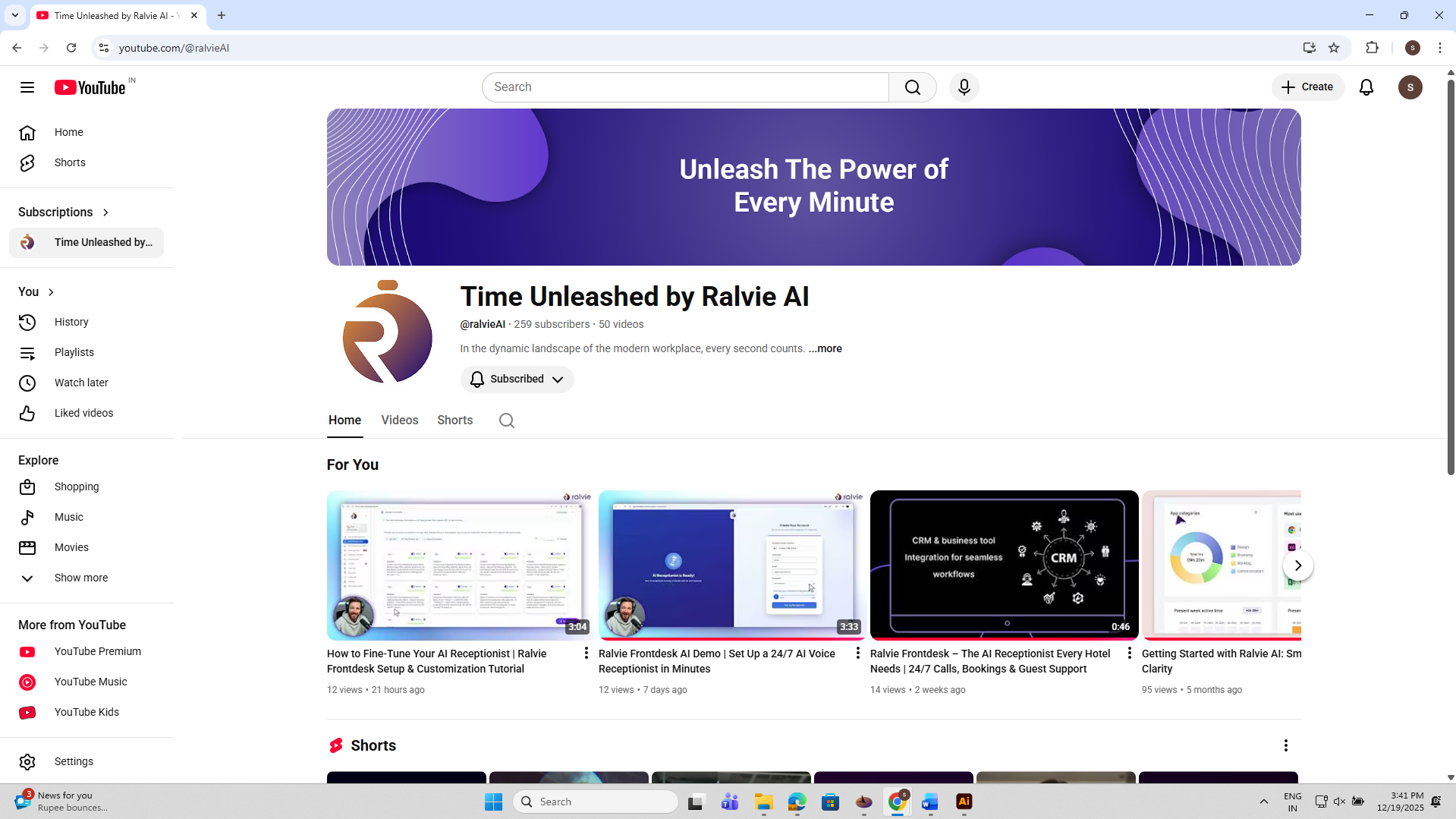Bookmark this tab with star icon

(x=1334, y=48)
